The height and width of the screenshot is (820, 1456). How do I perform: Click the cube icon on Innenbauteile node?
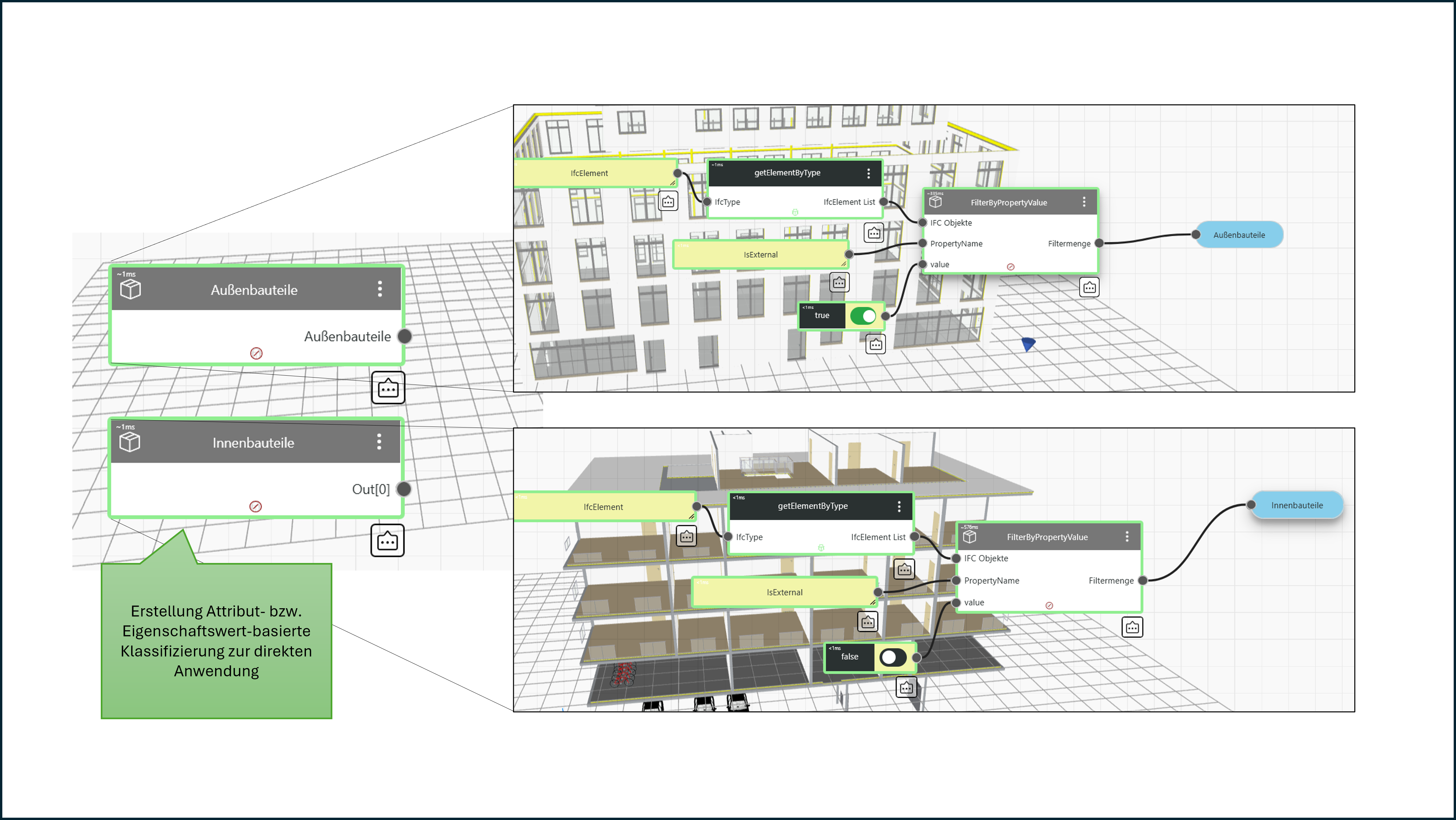click(x=130, y=442)
